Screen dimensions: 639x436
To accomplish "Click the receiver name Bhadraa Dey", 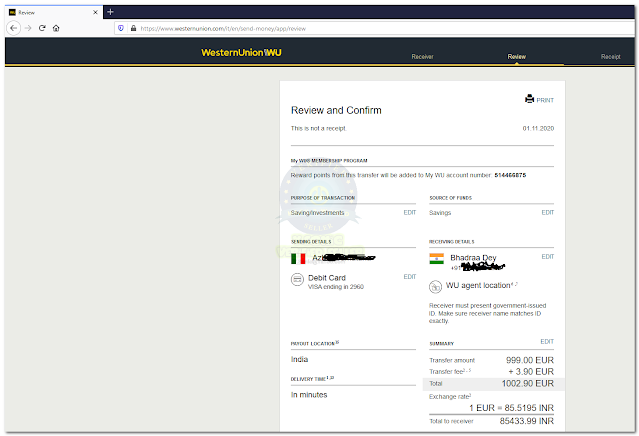I will [473, 258].
